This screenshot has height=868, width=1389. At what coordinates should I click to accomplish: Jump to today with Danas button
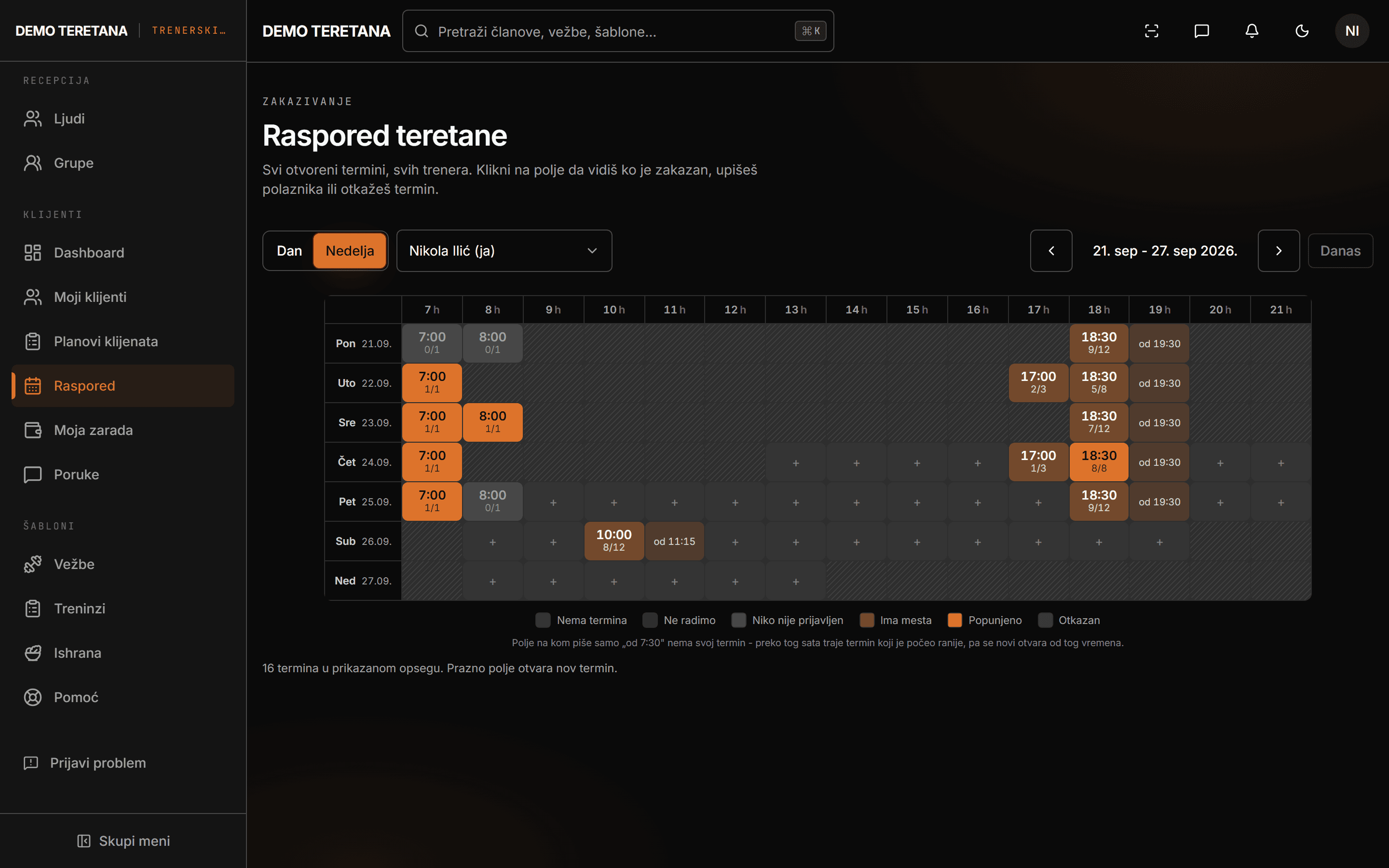1340,251
